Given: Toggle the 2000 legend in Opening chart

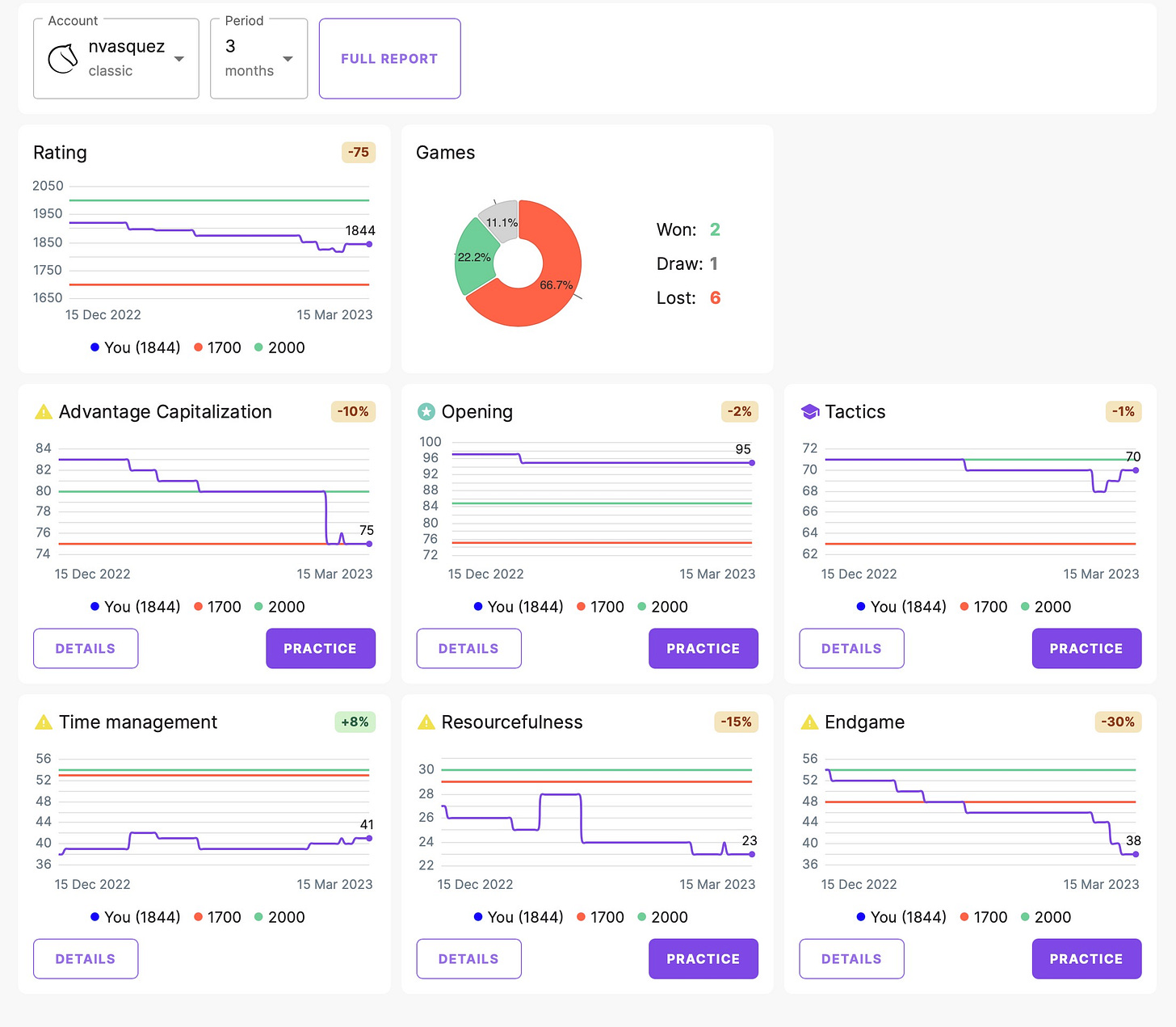Looking at the screenshot, I should 662,607.
